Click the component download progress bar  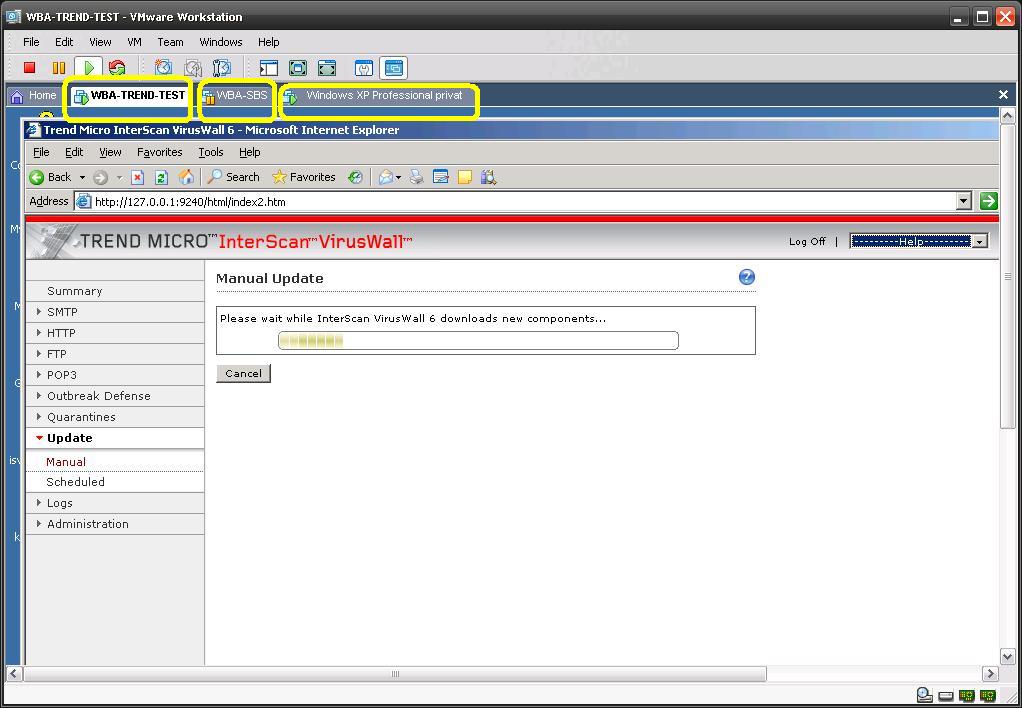pyautogui.click(x=478, y=340)
